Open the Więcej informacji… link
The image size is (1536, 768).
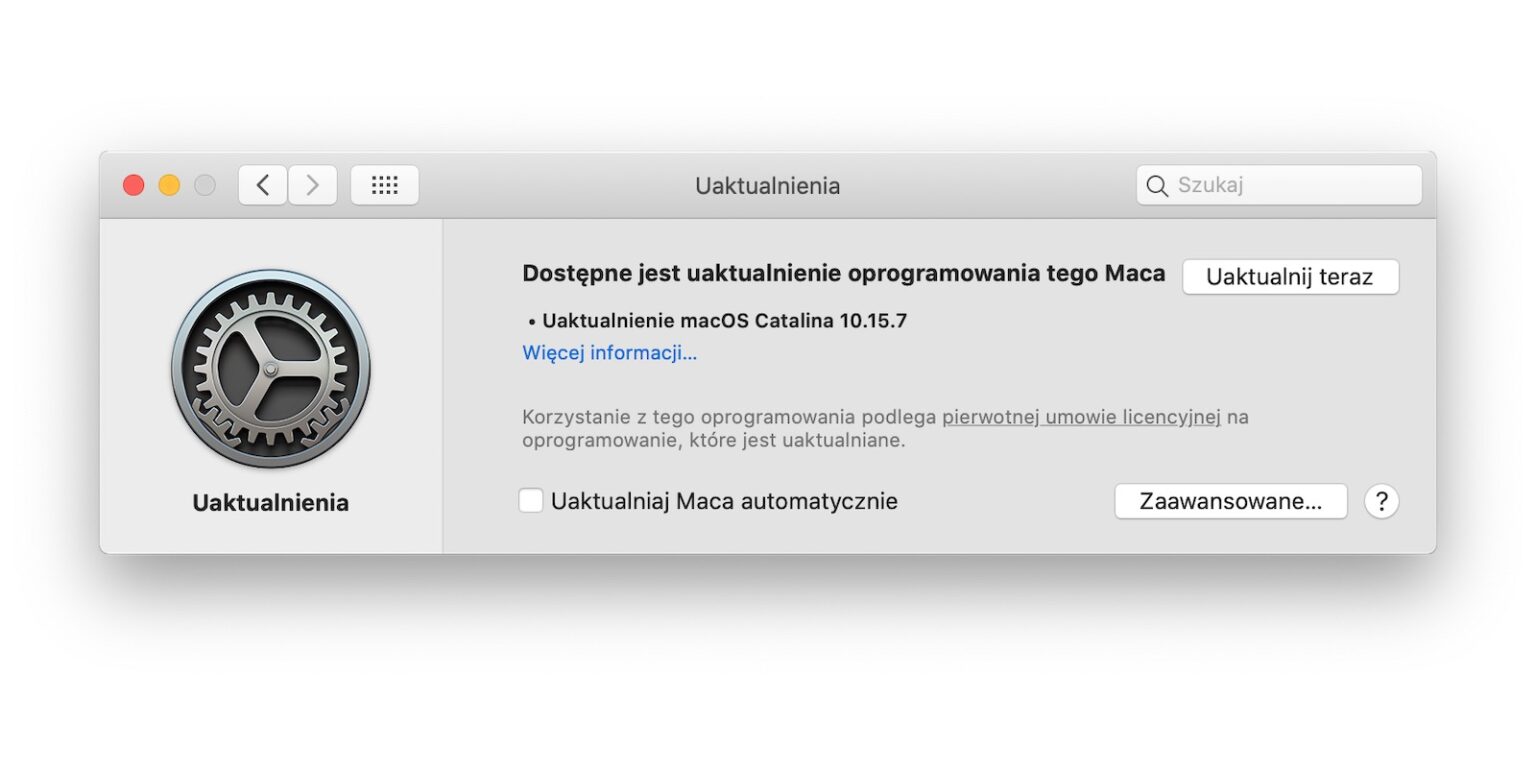point(609,353)
